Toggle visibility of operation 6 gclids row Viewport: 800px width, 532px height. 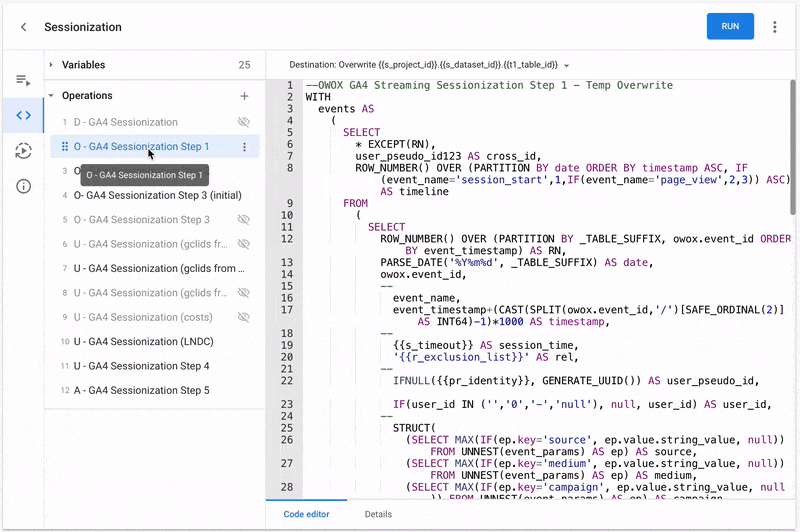(x=244, y=244)
